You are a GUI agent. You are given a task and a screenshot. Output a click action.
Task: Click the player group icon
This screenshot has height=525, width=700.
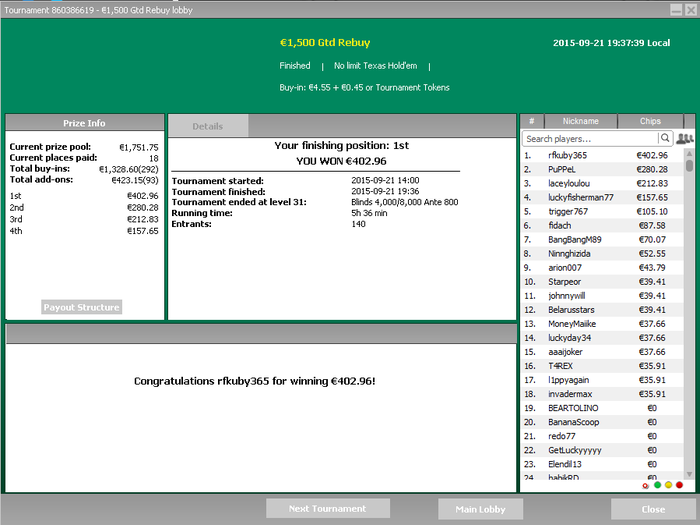tap(685, 139)
